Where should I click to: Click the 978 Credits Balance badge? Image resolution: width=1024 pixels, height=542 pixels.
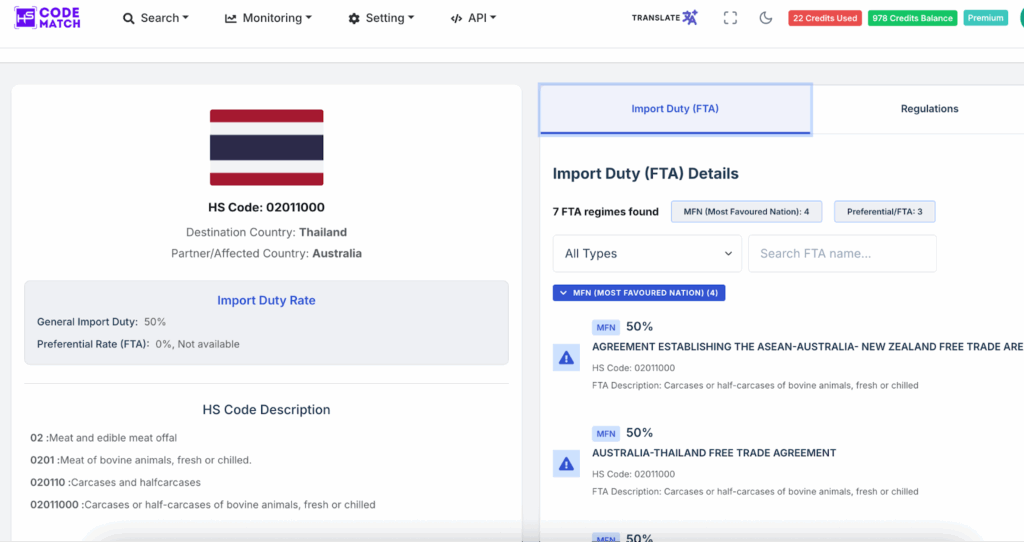click(912, 18)
